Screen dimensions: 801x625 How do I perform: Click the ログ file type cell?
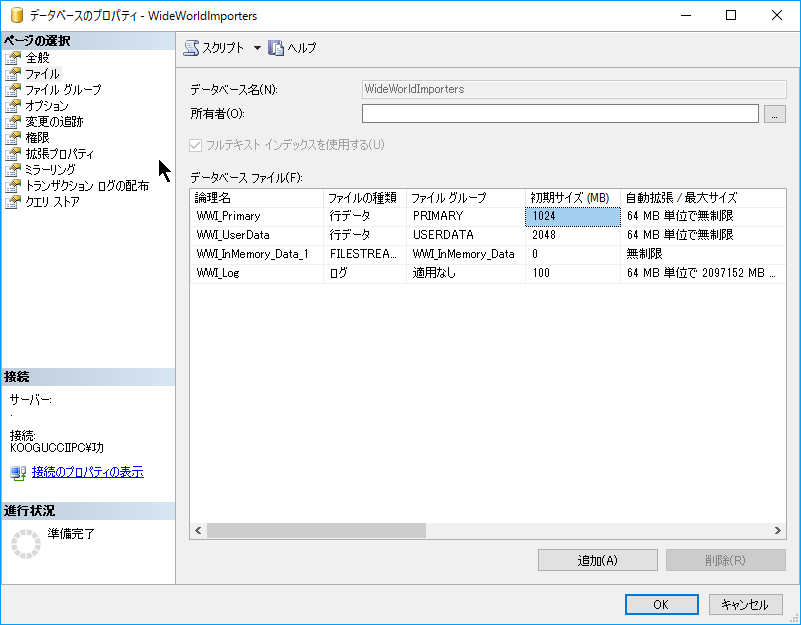pos(365,273)
